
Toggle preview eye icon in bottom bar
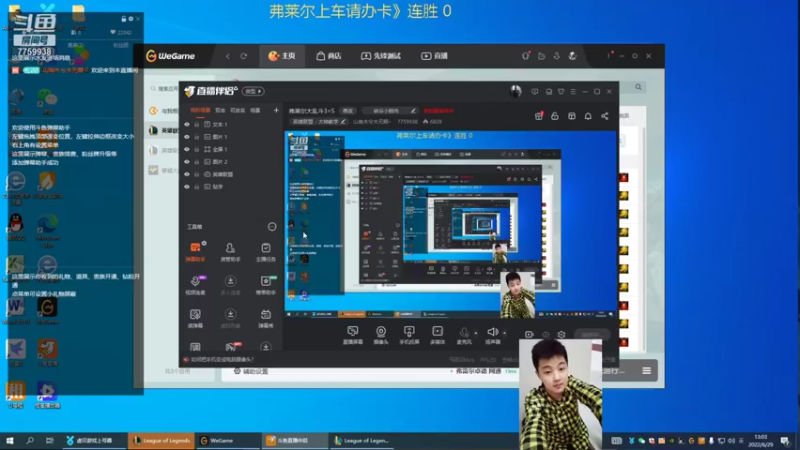(545, 335)
